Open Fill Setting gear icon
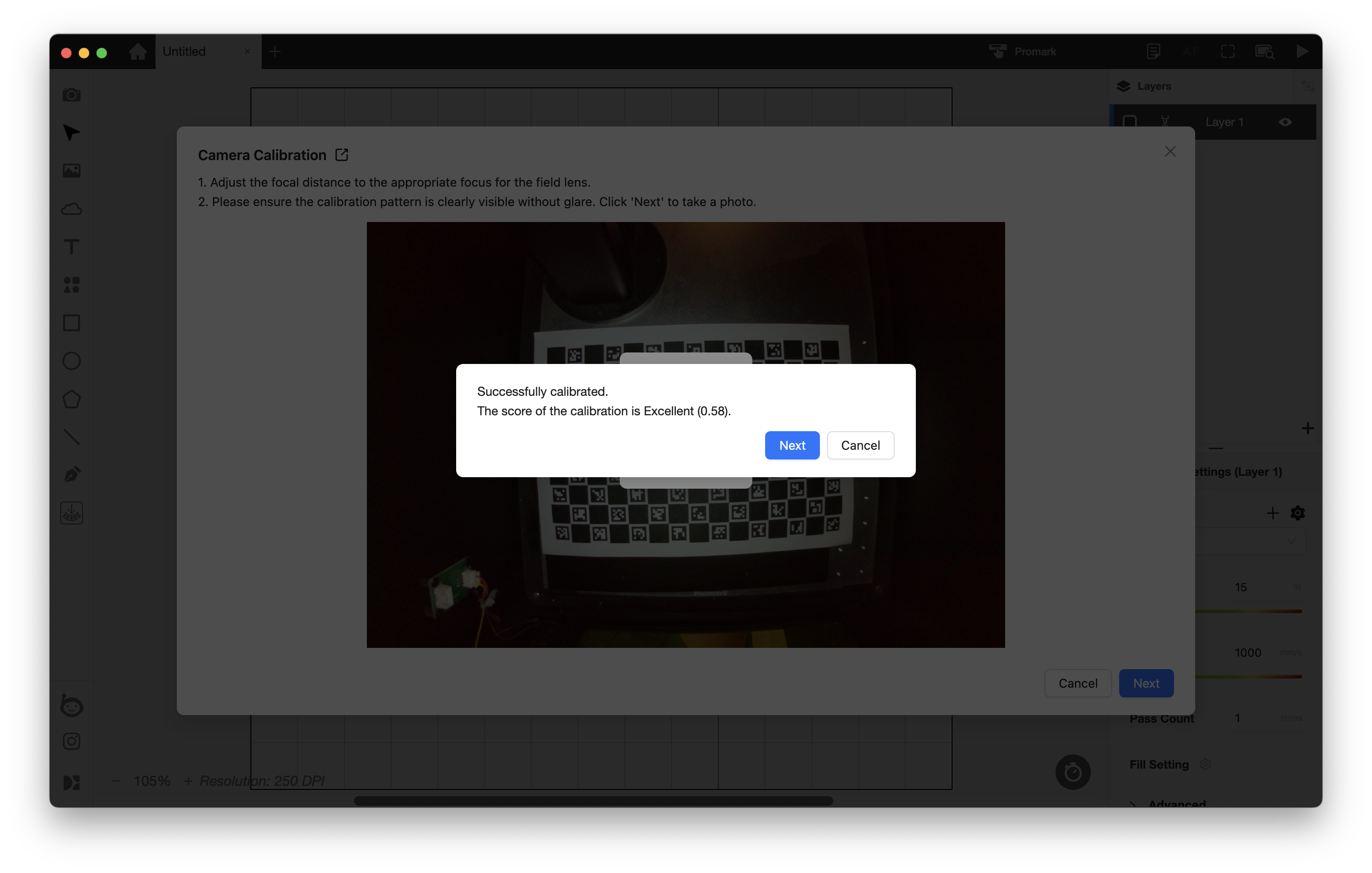Image resolution: width=1372 pixels, height=873 pixels. 1205,764
